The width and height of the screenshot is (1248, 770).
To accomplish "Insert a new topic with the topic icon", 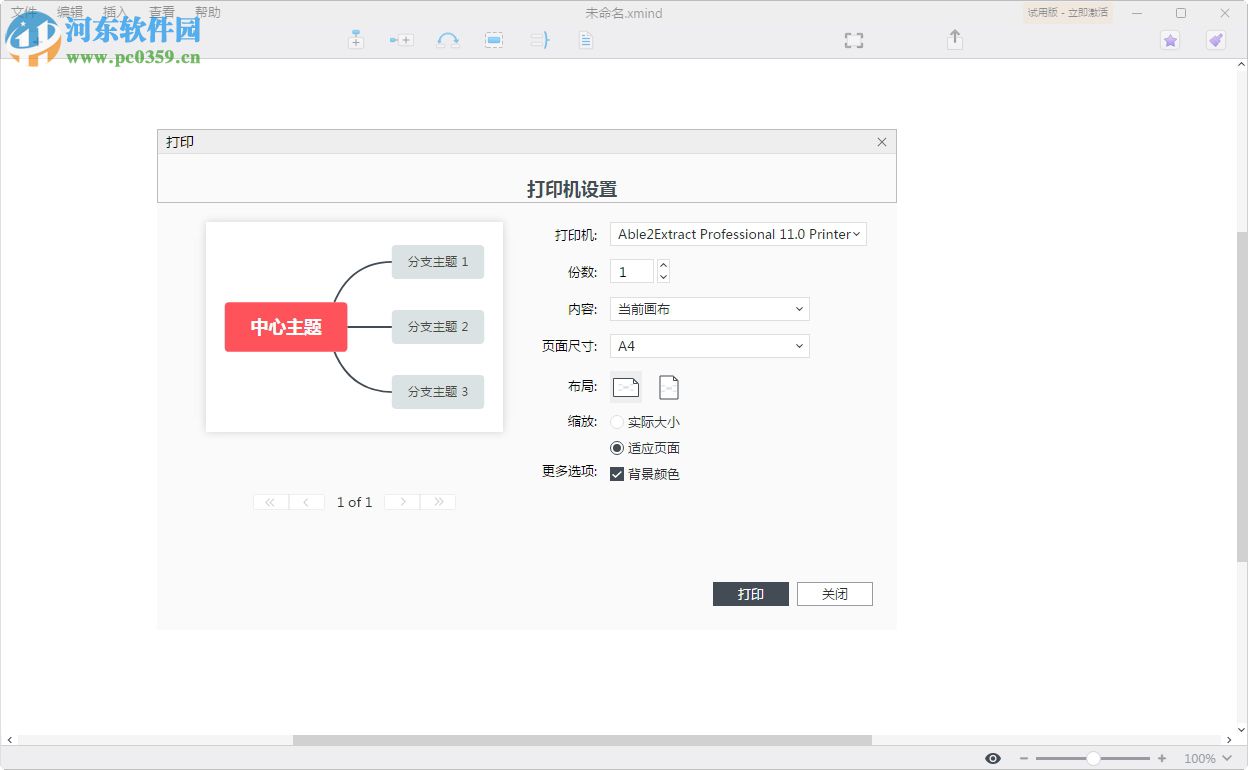I will tap(356, 40).
